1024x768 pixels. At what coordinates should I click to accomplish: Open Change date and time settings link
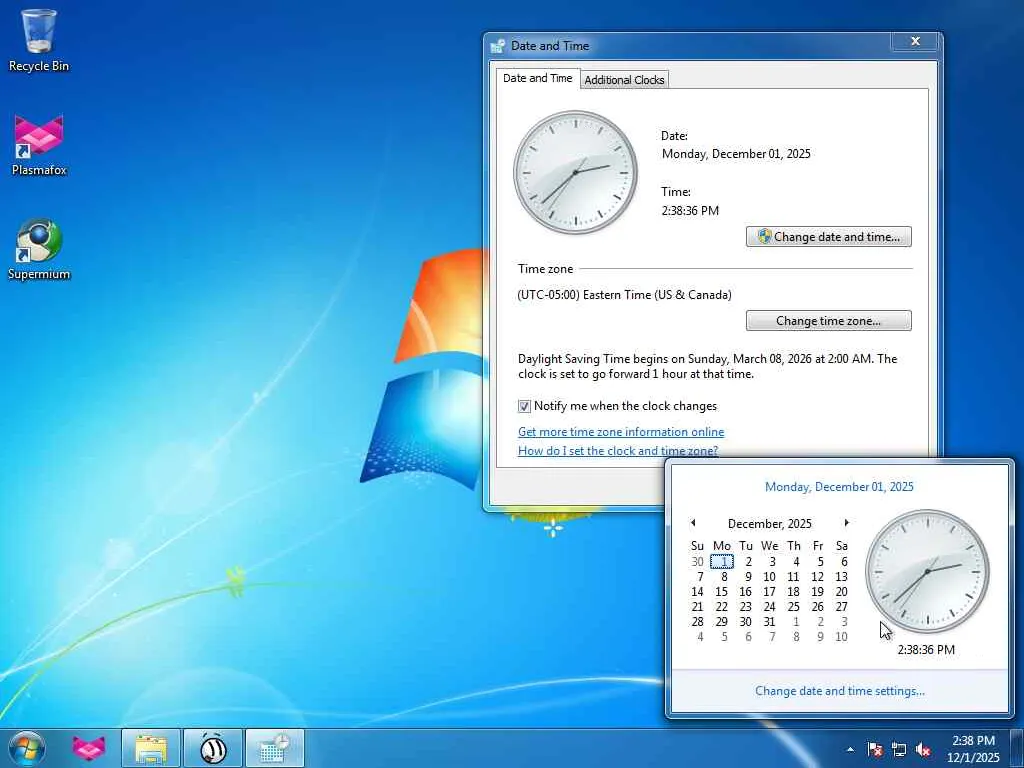(x=840, y=691)
